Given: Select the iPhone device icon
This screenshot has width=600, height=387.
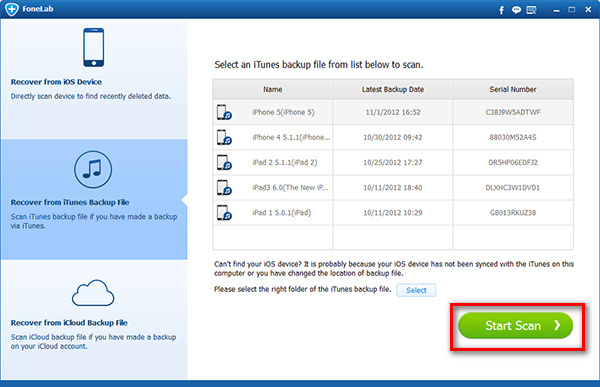Looking at the screenshot, I should (93, 47).
